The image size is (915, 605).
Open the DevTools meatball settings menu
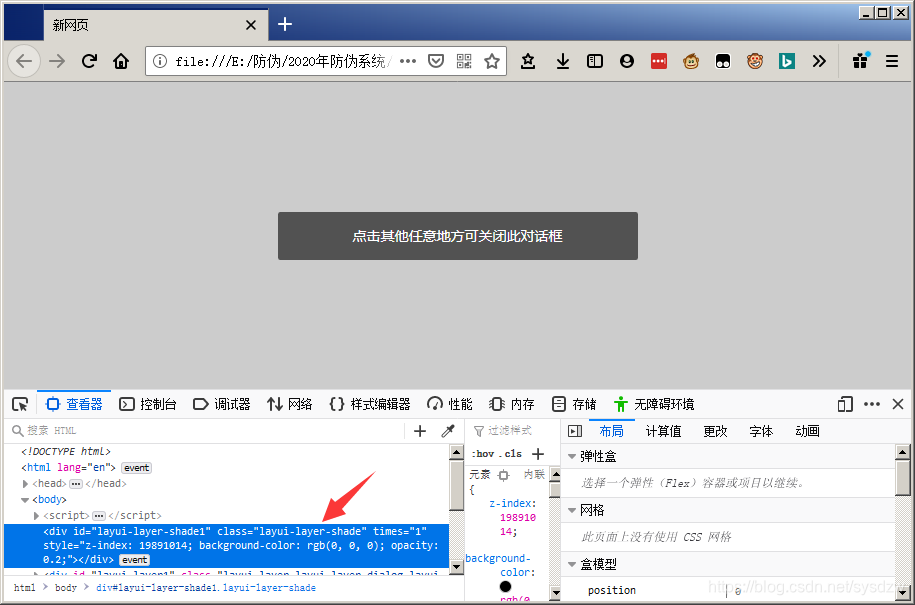[872, 404]
